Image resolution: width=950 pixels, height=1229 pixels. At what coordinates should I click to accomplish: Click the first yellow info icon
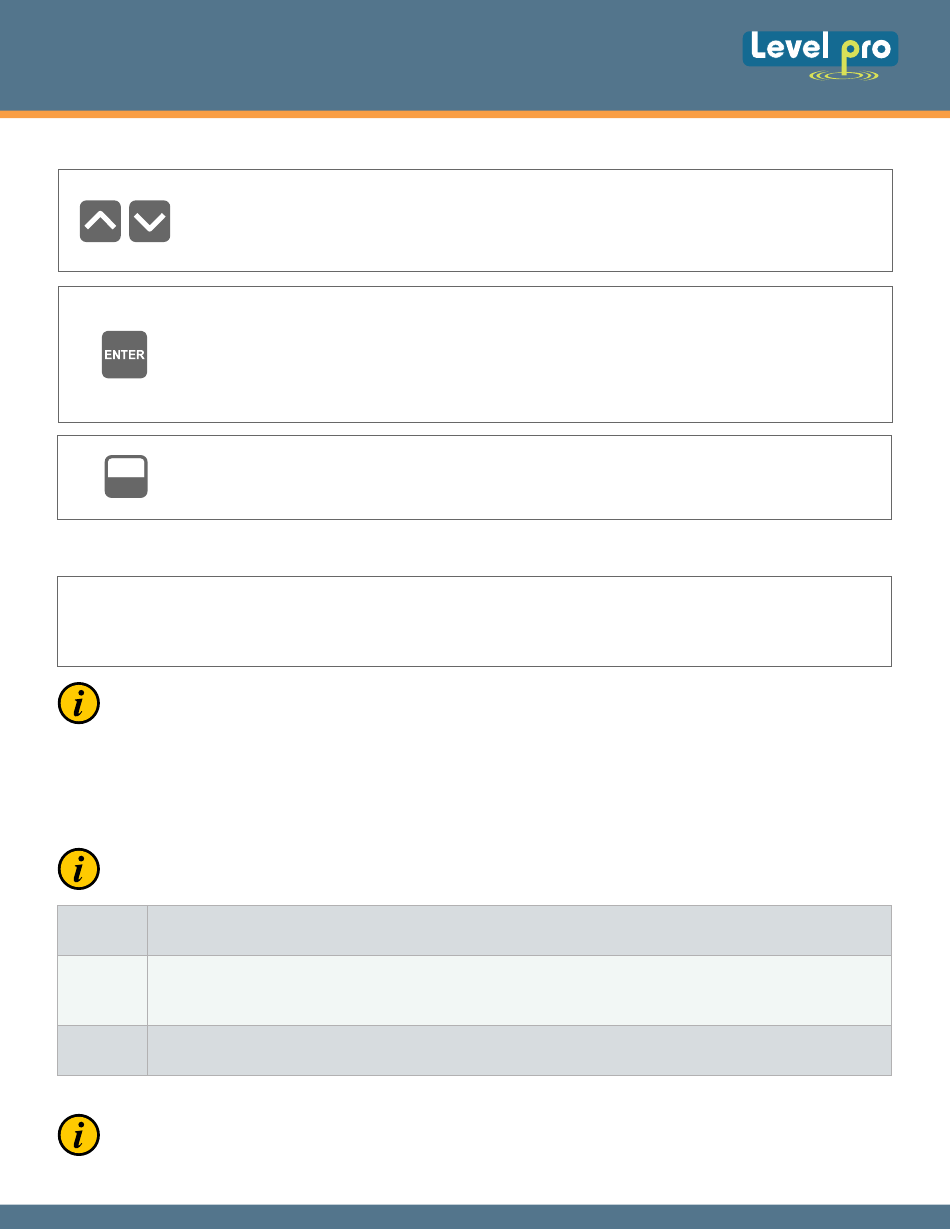pos(80,704)
